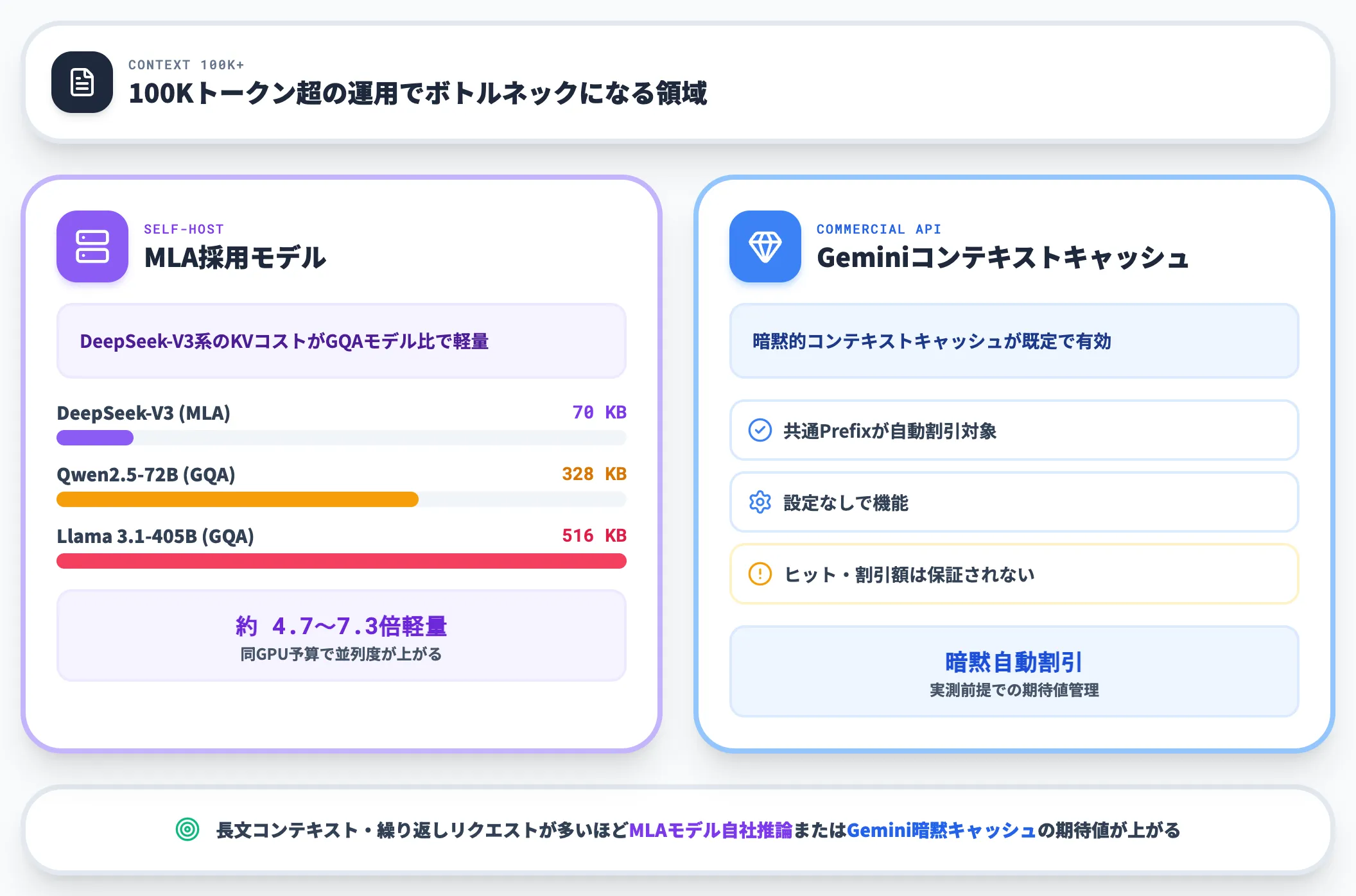1356x896 pixels.
Task: Click the 328 KB value
Action: [594, 474]
